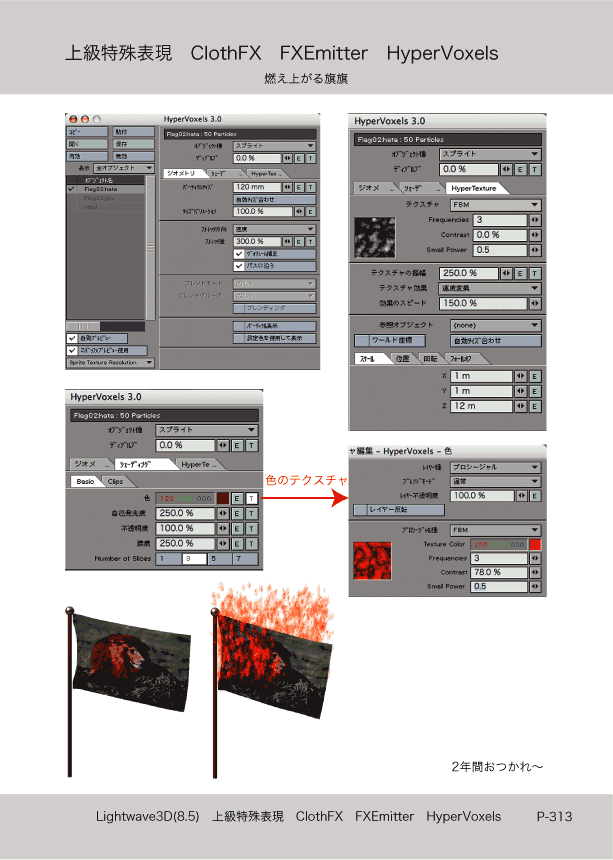Click the T button beside ストレッチ量 300.0 %
Screen dimensions: 613x860
tap(310, 241)
